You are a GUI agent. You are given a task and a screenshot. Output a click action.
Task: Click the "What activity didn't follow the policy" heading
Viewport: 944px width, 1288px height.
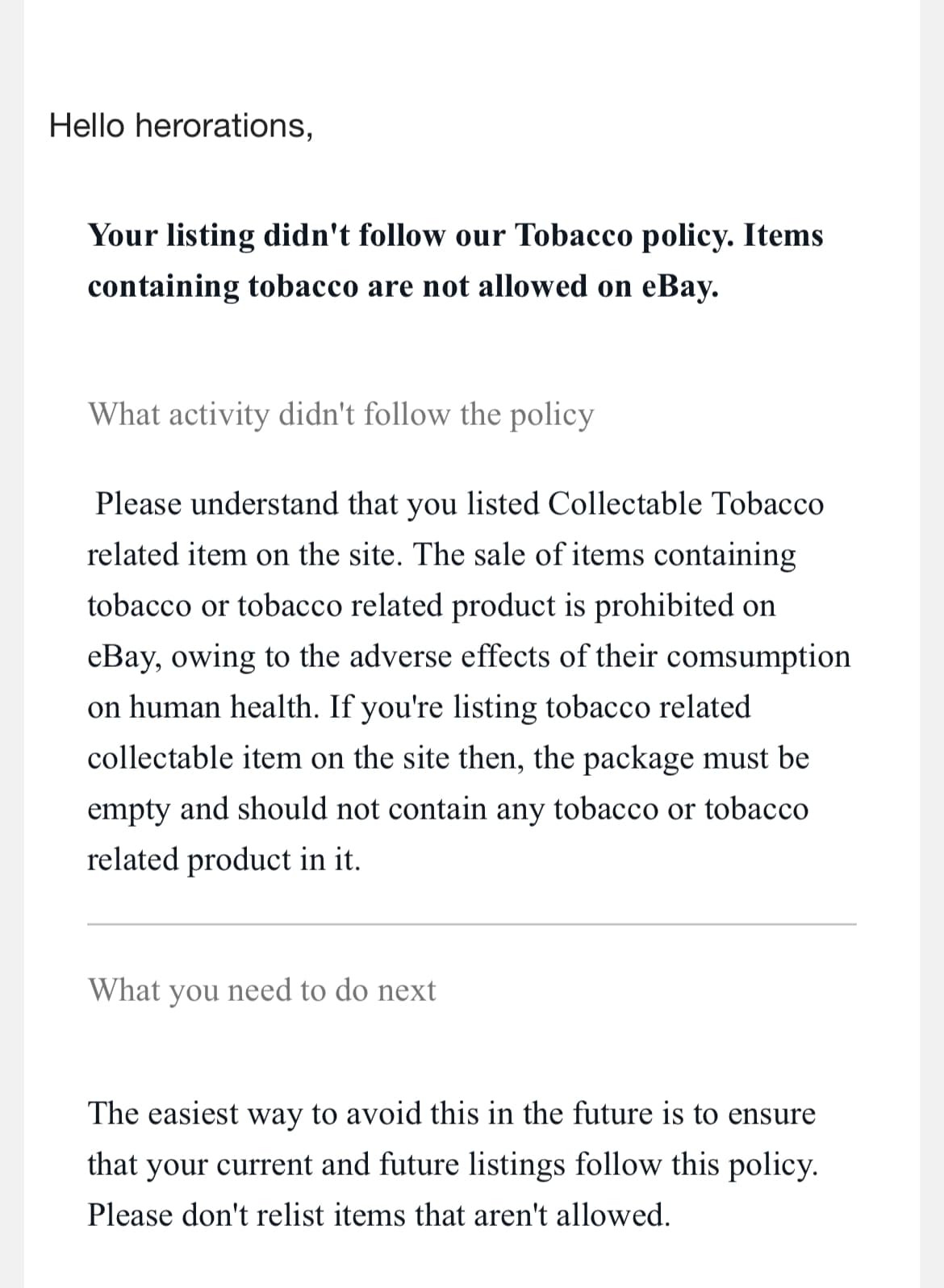tap(341, 415)
